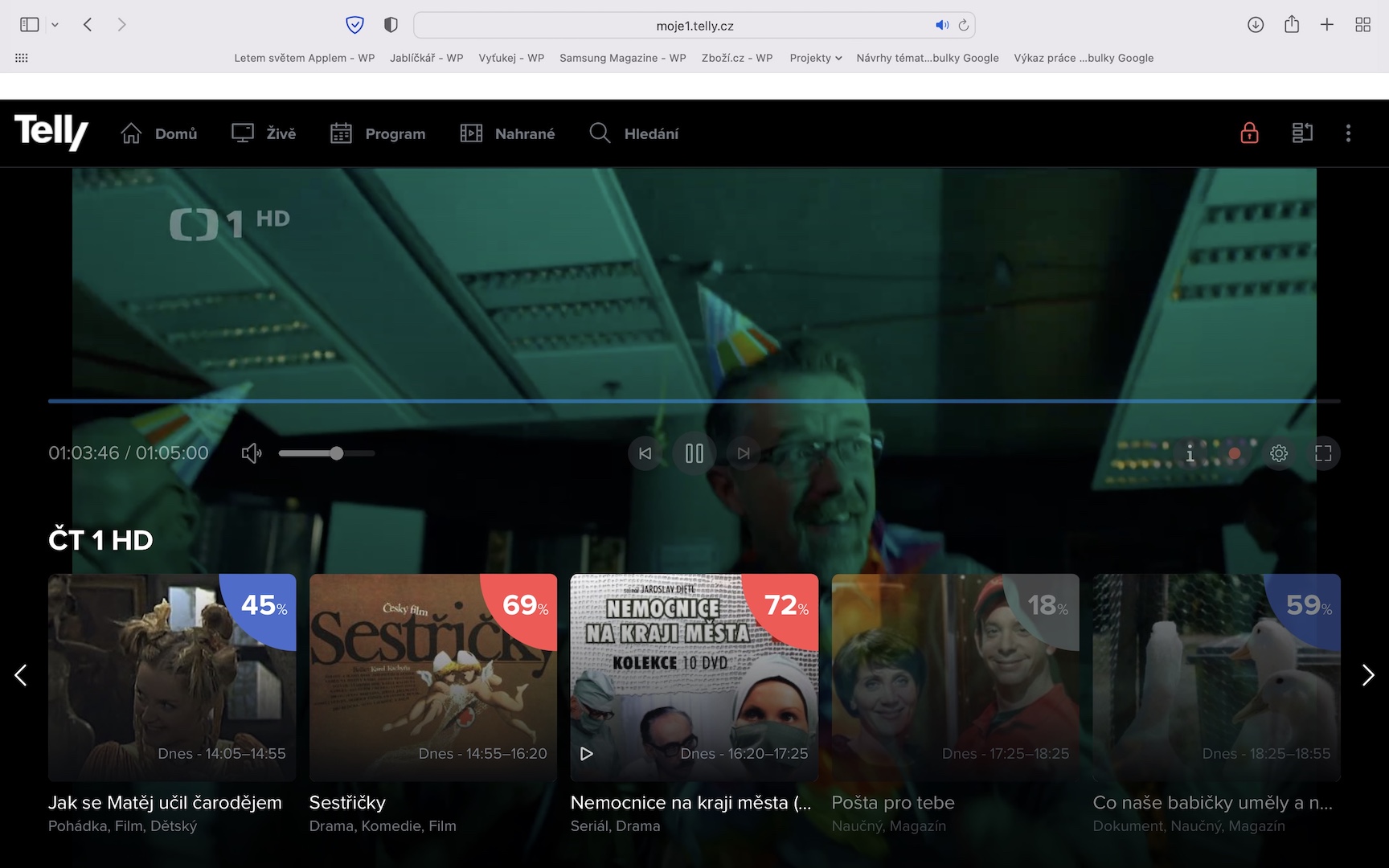The height and width of the screenshot is (868, 1389).
Task: Open Vyťukej - WP bookmark
Action: [511, 58]
